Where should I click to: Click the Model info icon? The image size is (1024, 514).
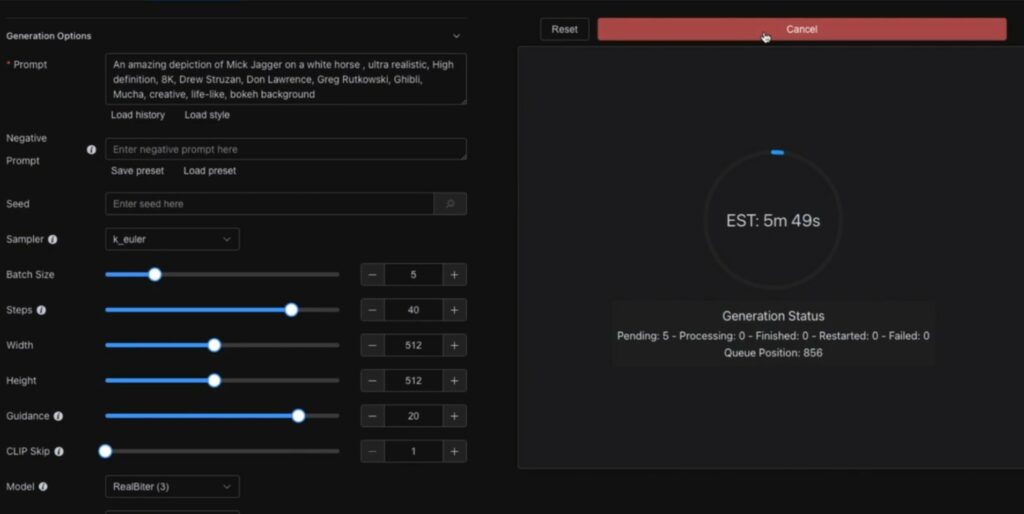(43, 487)
